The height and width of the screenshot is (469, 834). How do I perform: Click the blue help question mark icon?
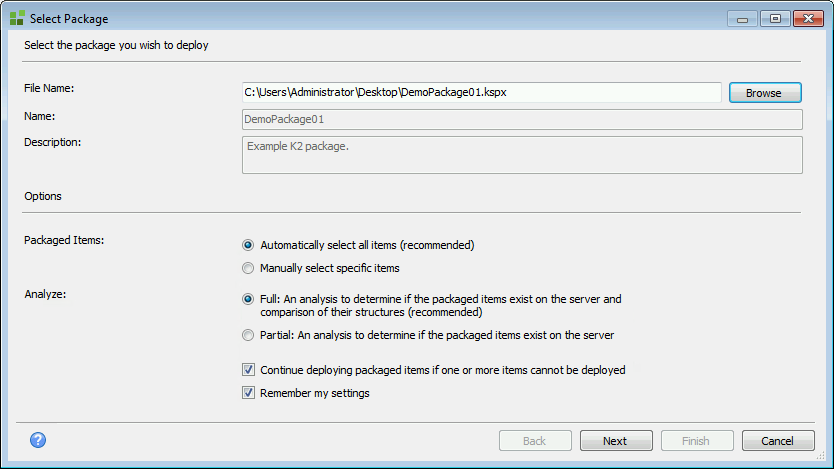[x=39, y=440]
